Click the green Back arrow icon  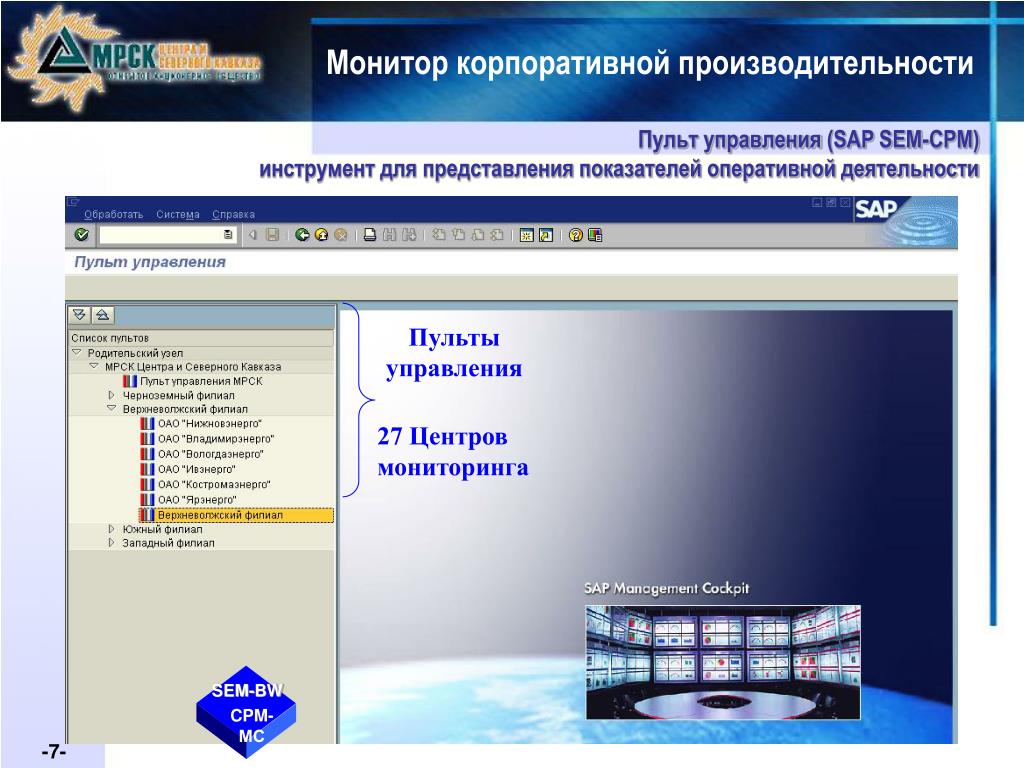[302, 234]
